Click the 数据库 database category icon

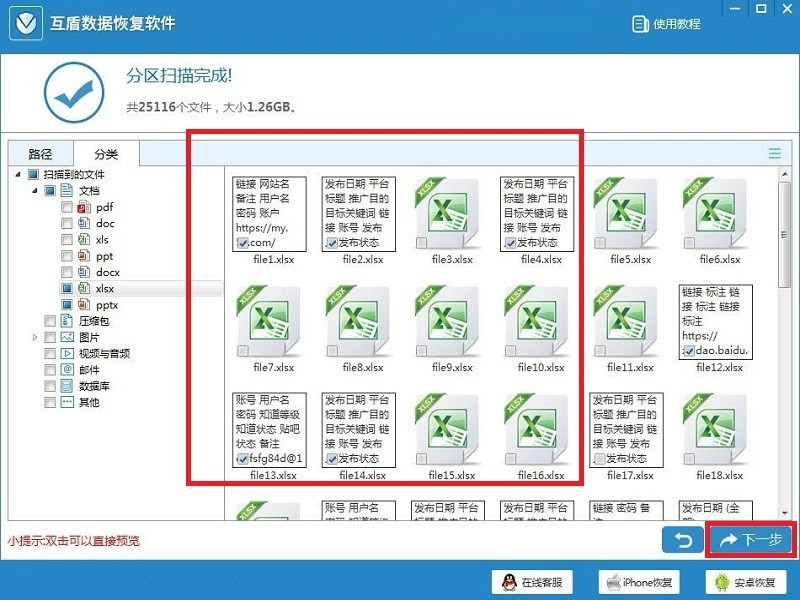tap(67, 386)
